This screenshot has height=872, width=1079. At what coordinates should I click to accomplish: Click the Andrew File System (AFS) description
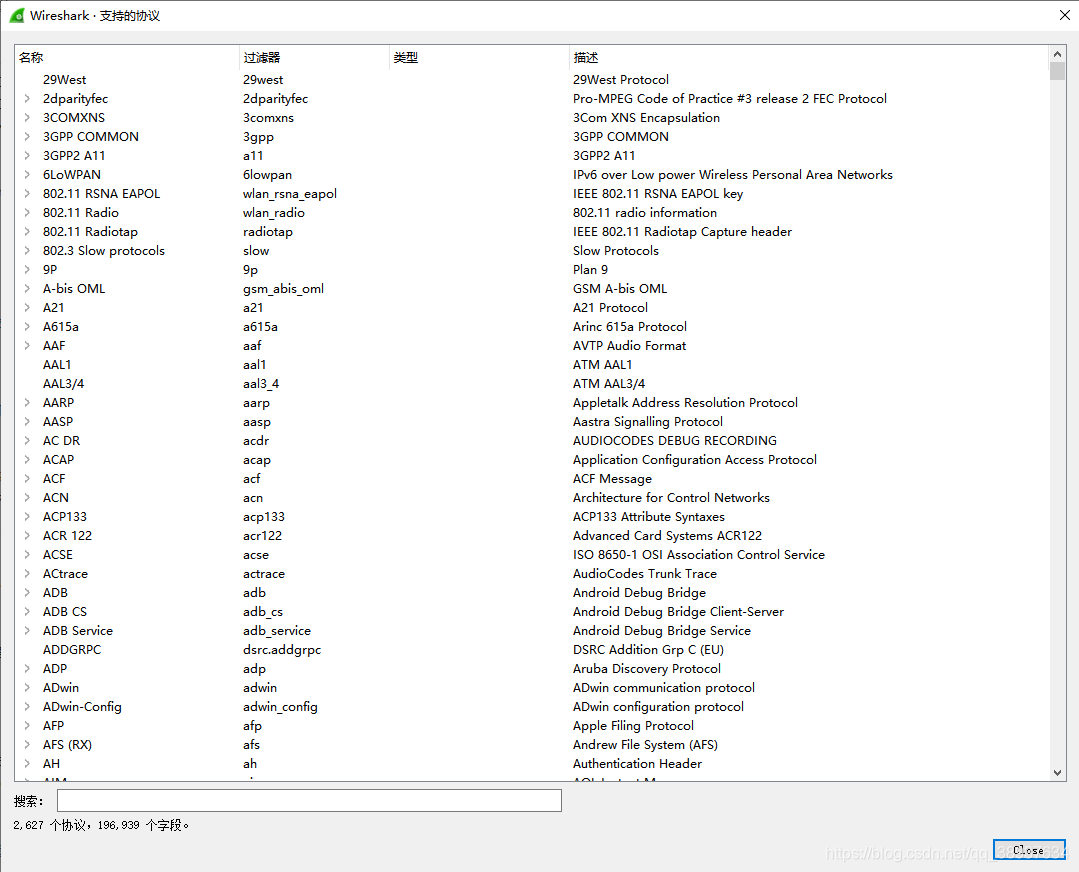pos(645,745)
